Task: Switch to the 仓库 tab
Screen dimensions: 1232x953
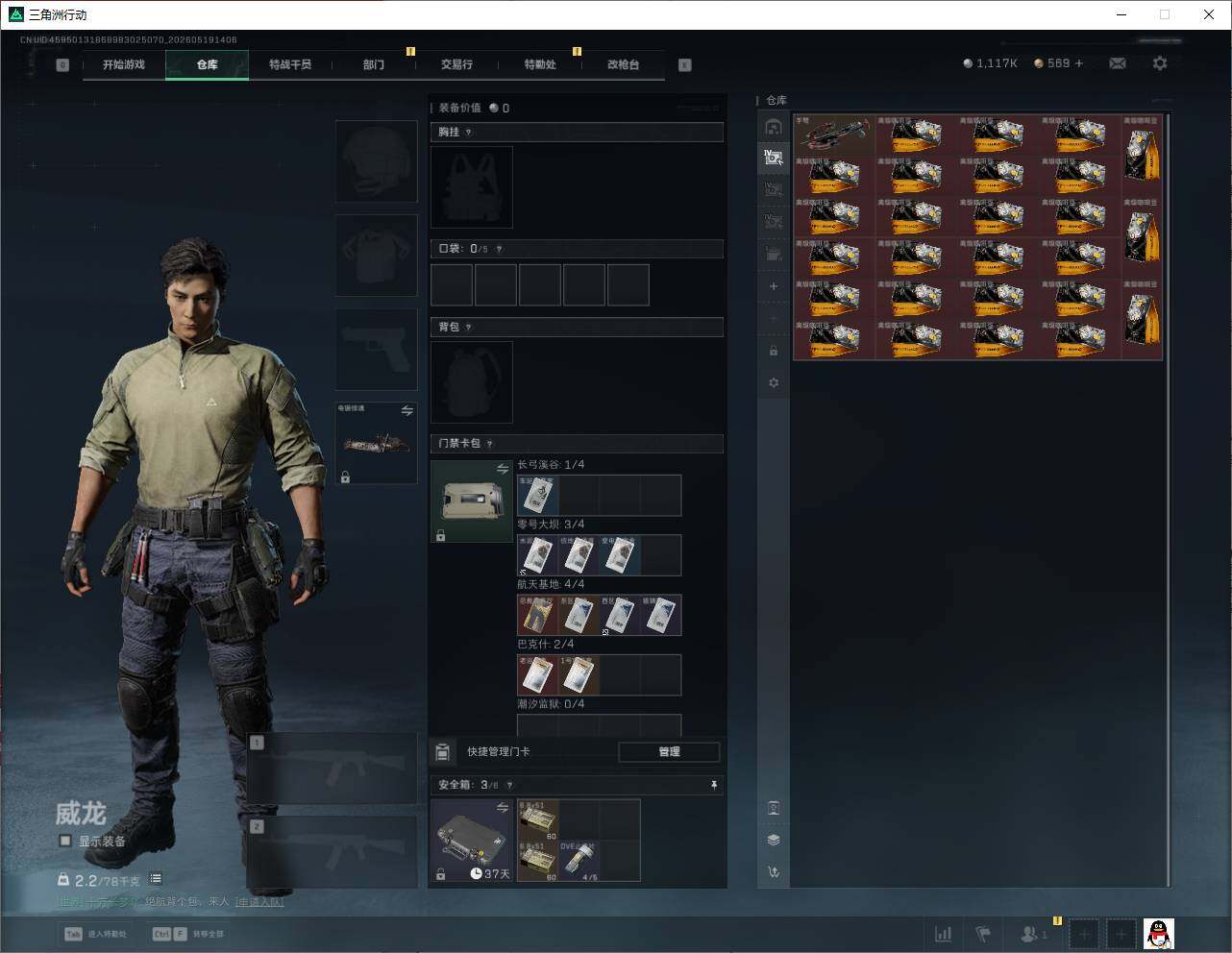Action: 208,64
